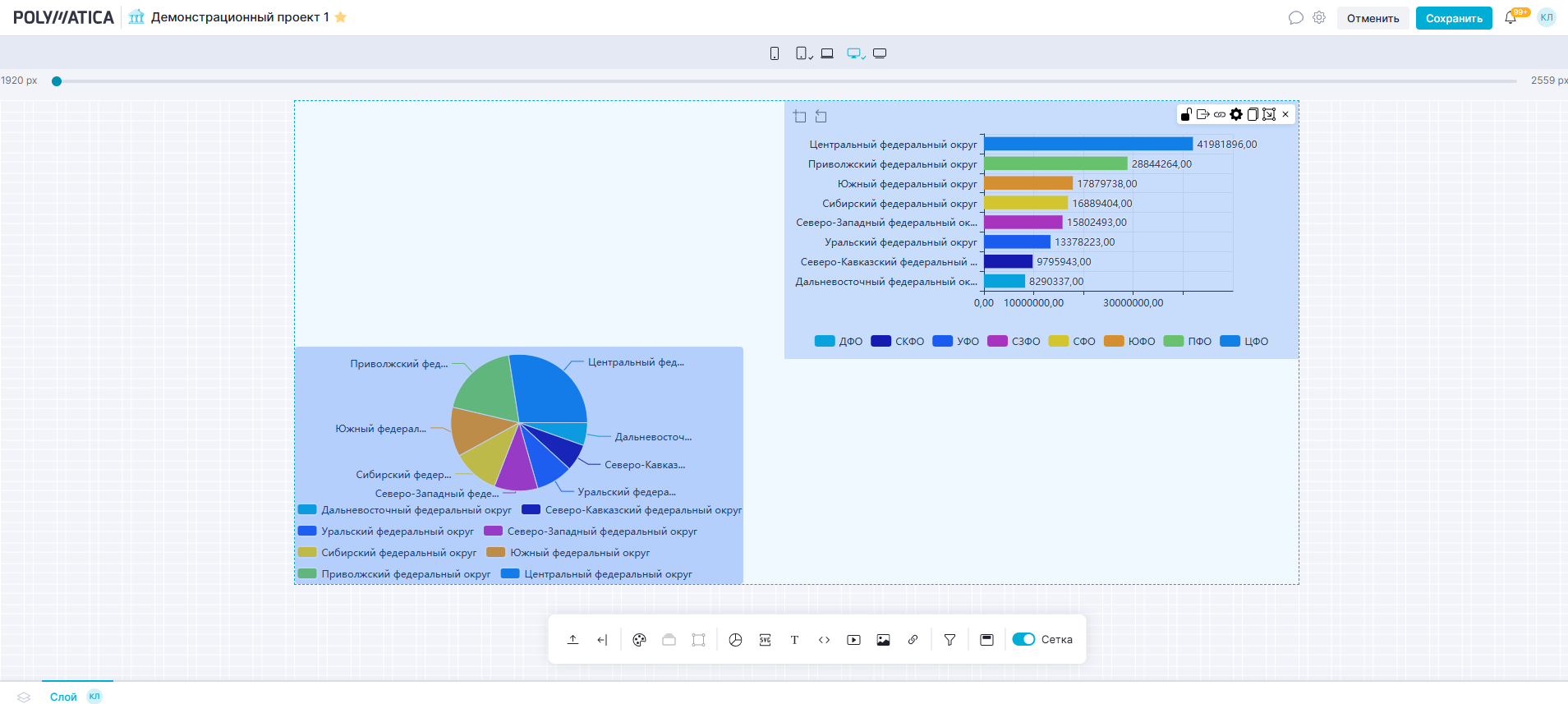Image resolution: width=1568 pixels, height=704 pixels.
Task: Open the Слой tab at bottom
Action: coord(63,697)
